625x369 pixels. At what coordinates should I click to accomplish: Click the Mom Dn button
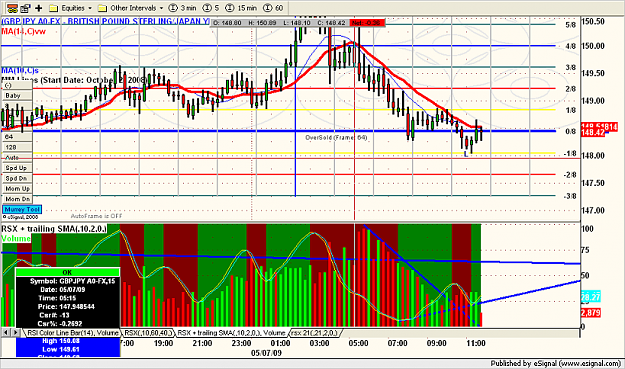pyautogui.click(x=18, y=199)
